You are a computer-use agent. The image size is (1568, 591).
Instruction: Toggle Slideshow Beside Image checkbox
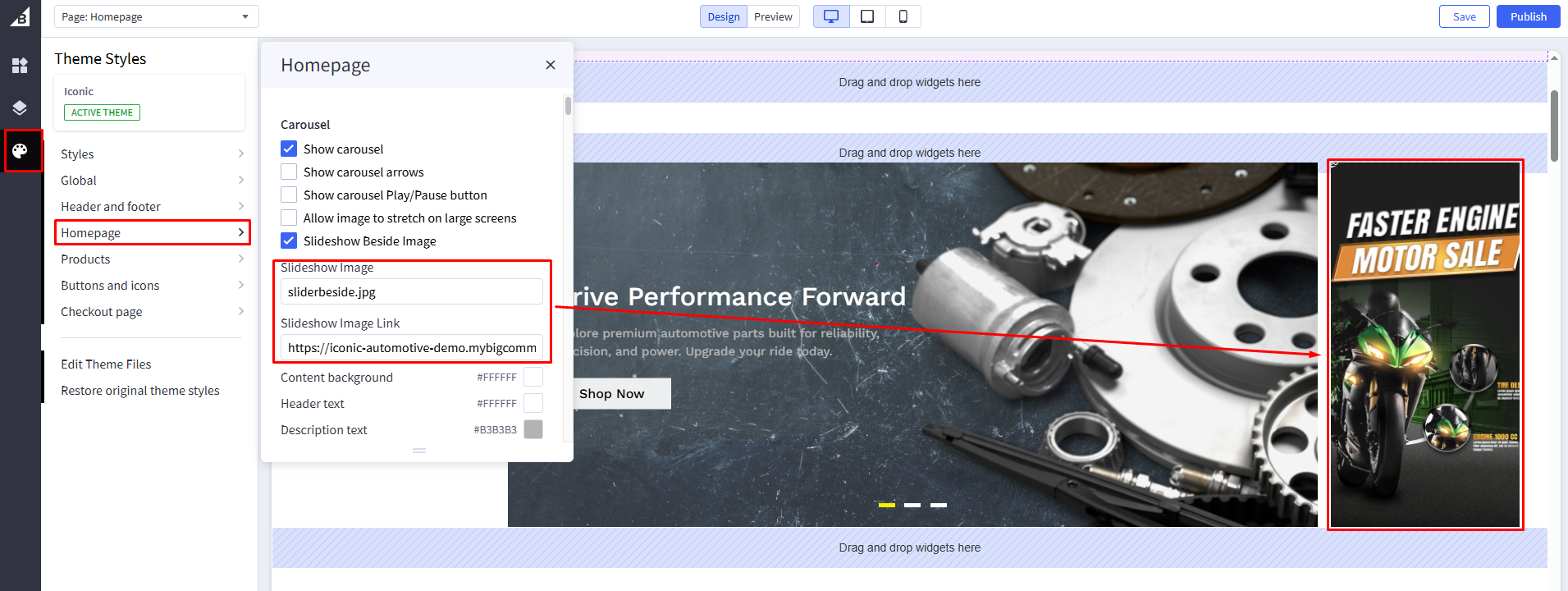289,241
